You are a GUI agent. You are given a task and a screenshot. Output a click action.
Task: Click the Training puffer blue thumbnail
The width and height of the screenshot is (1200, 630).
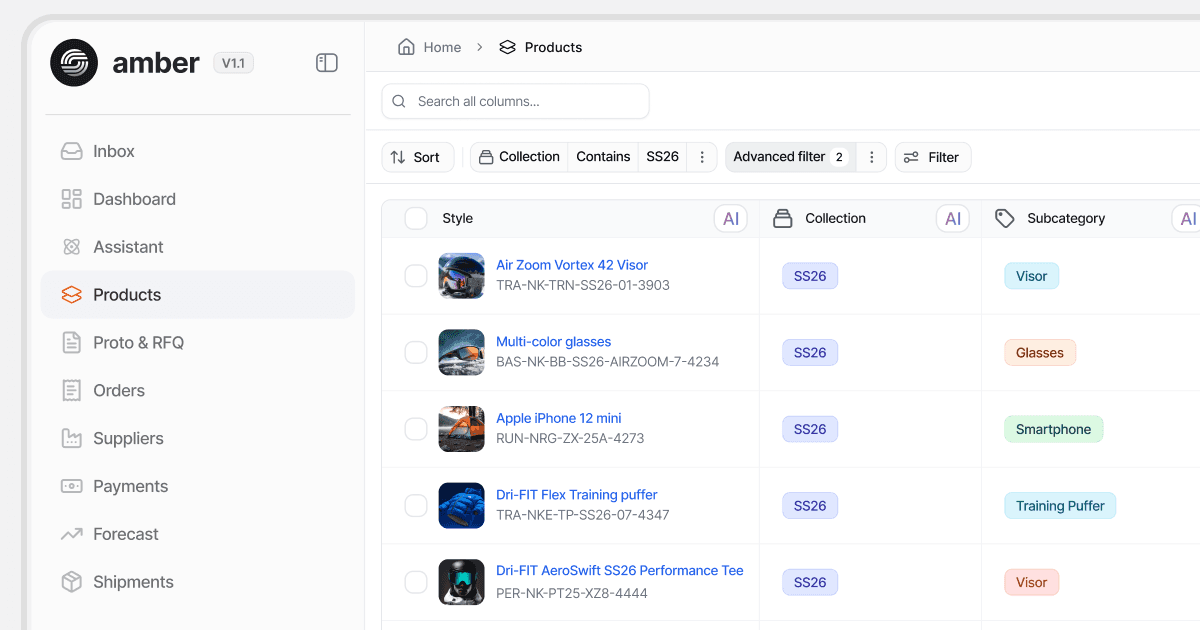click(461, 505)
